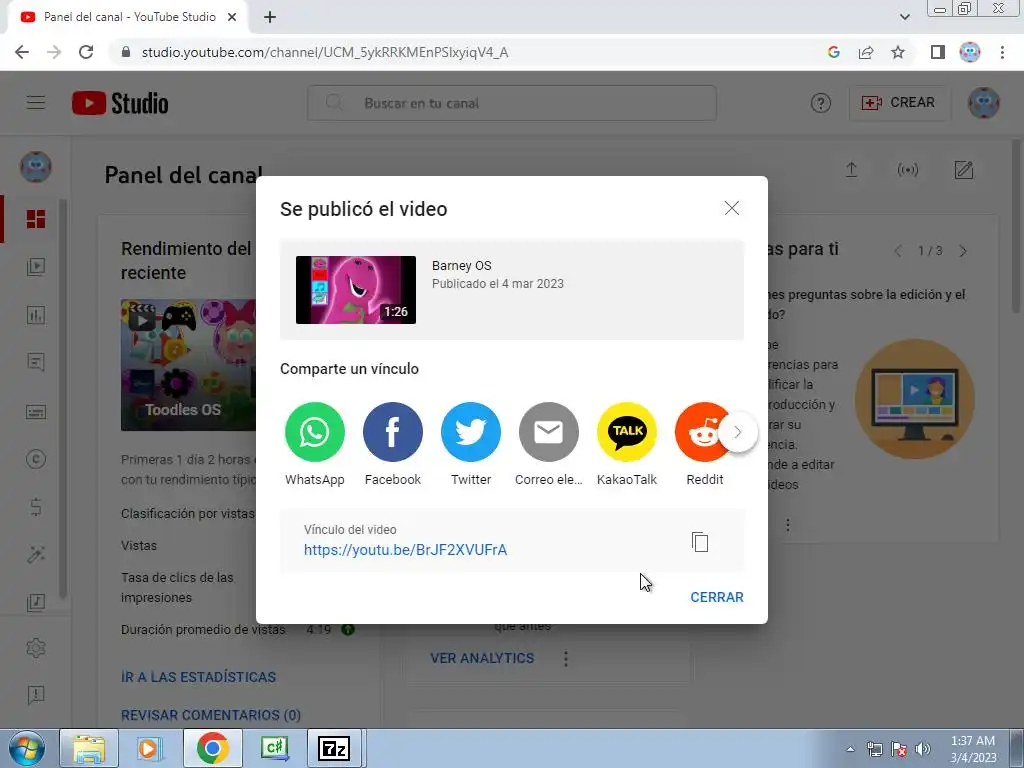Screen dimensions: 1024x768
Task: Click the upload video arrow icon
Action: [x=851, y=170]
